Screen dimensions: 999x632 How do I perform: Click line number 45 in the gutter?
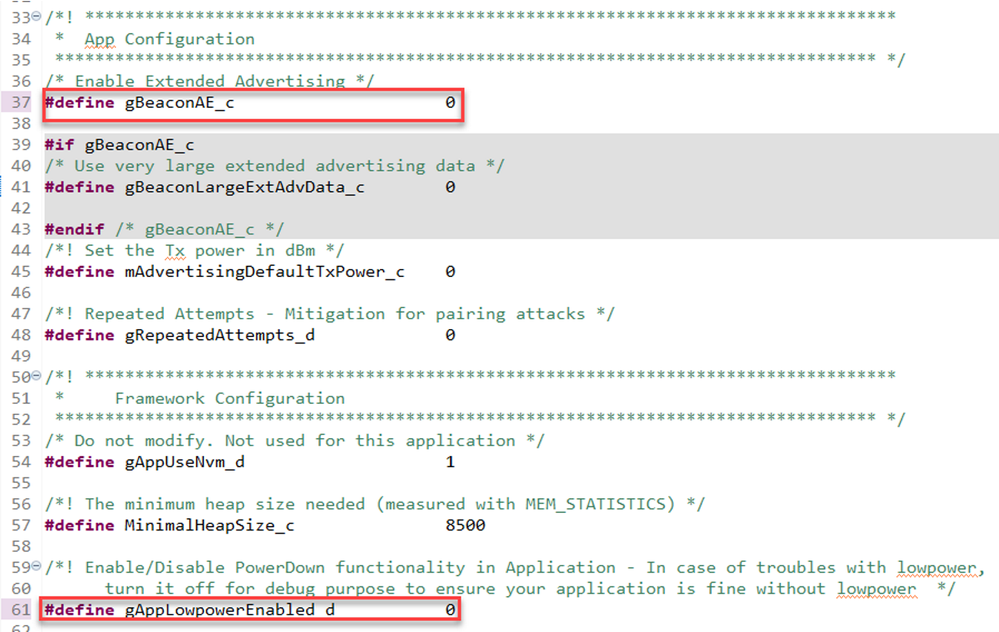coord(21,272)
